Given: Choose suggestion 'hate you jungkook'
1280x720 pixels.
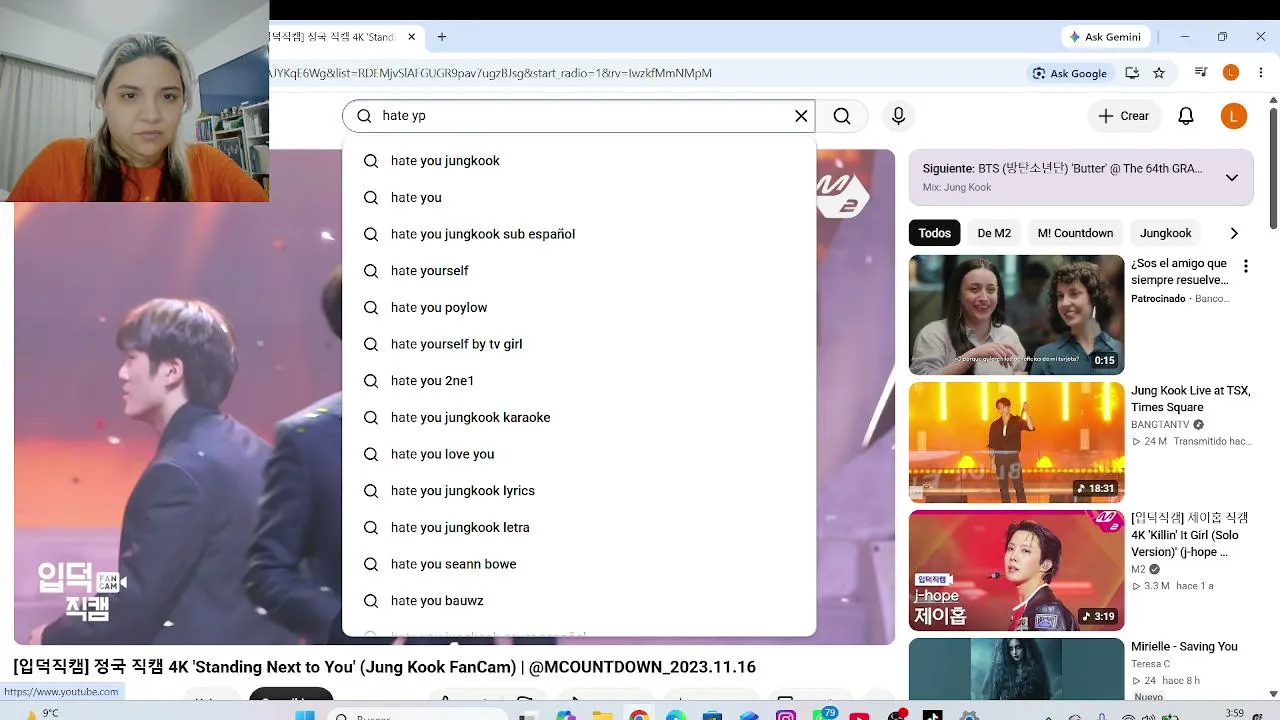Looking at the screenshot, I should point(579,161).
